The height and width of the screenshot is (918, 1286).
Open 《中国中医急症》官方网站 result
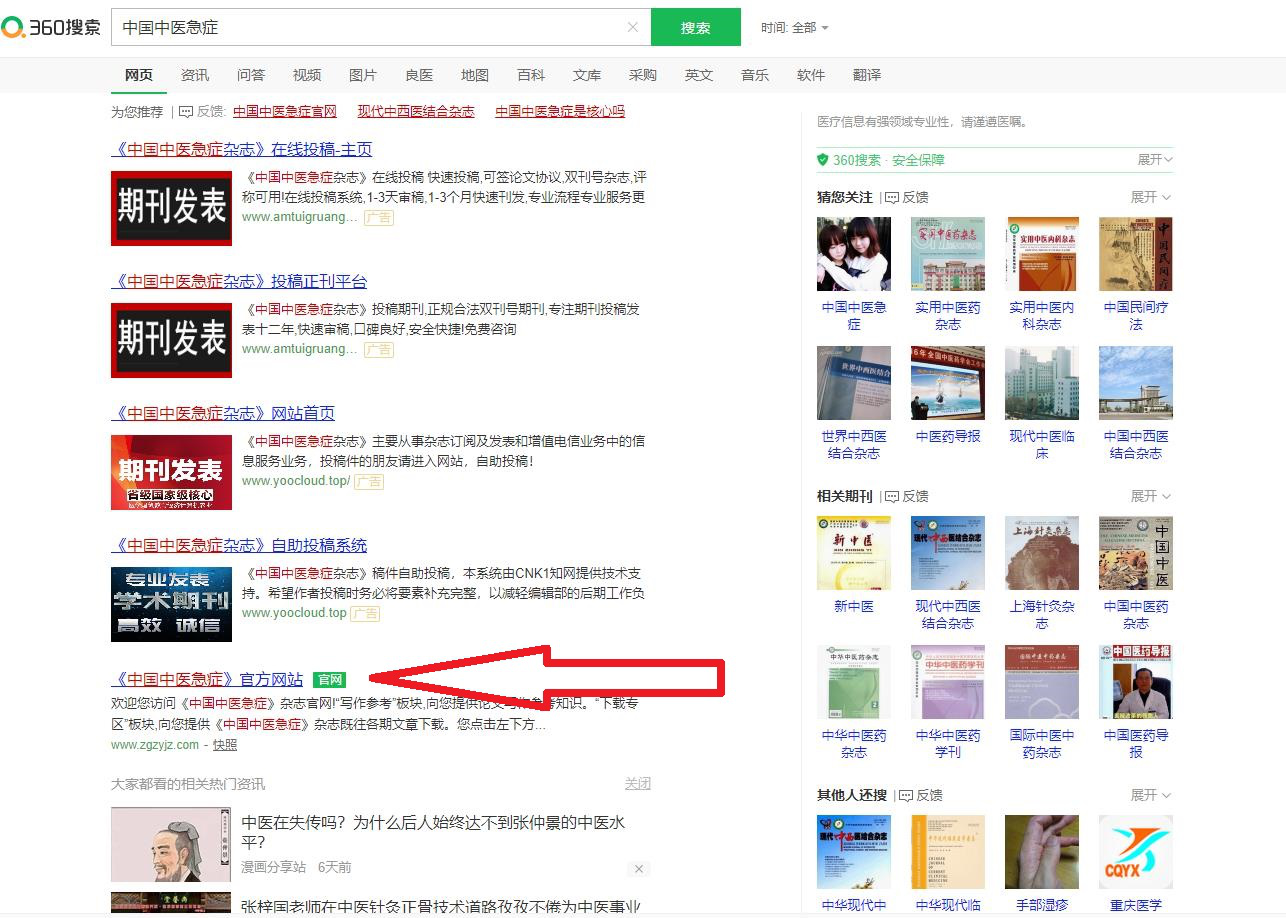[207, 679]
